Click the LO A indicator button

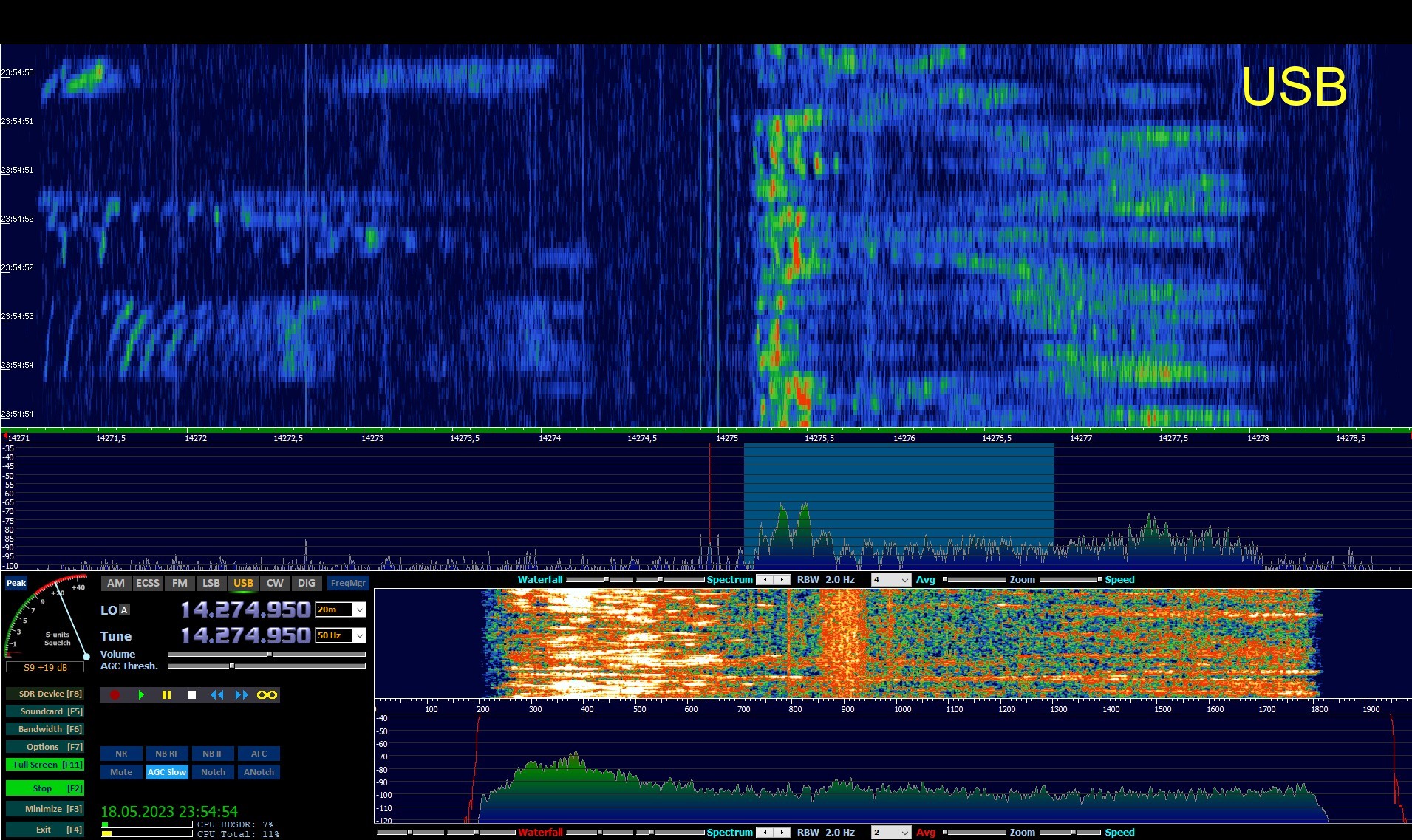[x=124, y=610]
